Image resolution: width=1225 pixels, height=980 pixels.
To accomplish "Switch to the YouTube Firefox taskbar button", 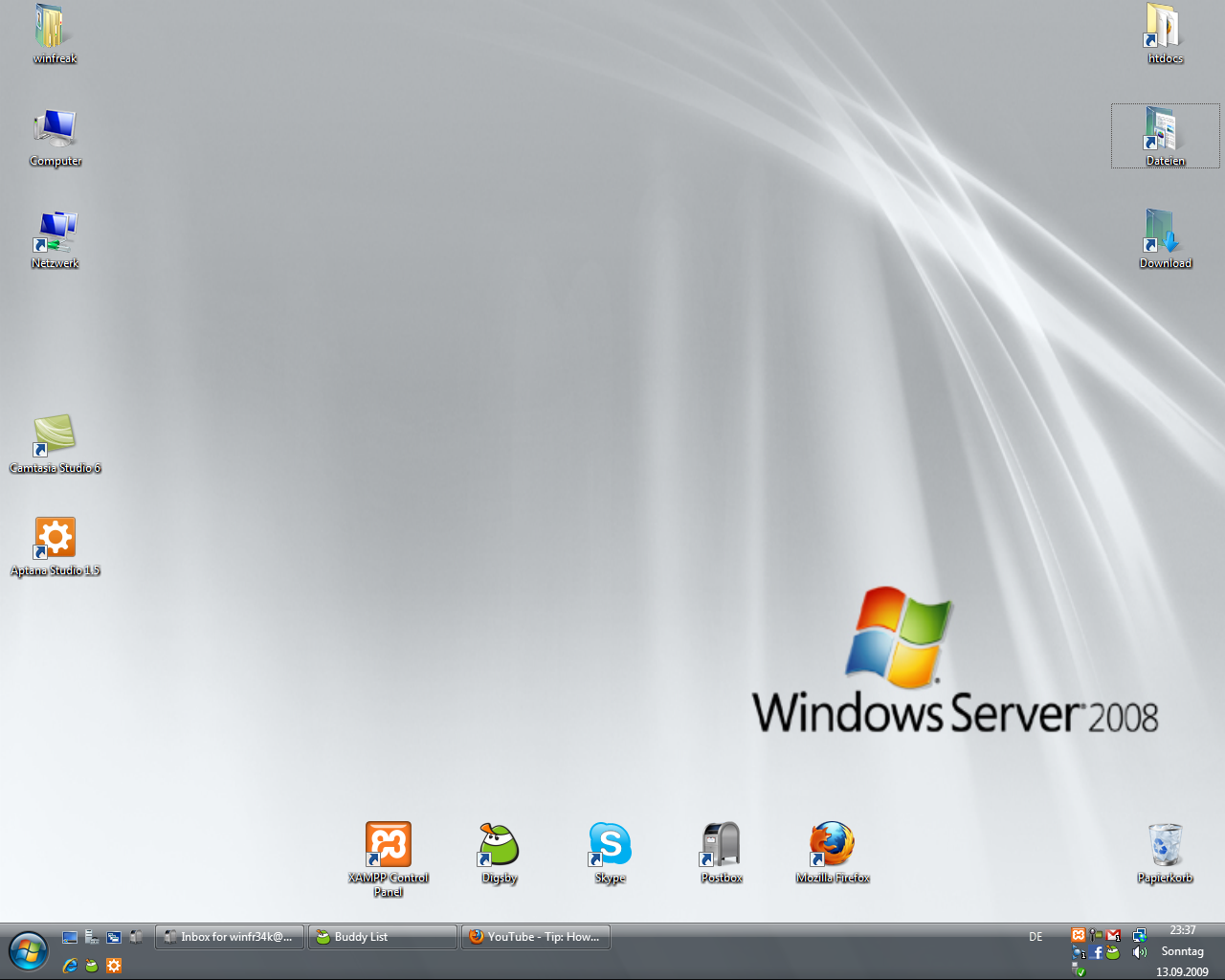I will (536, 937).
